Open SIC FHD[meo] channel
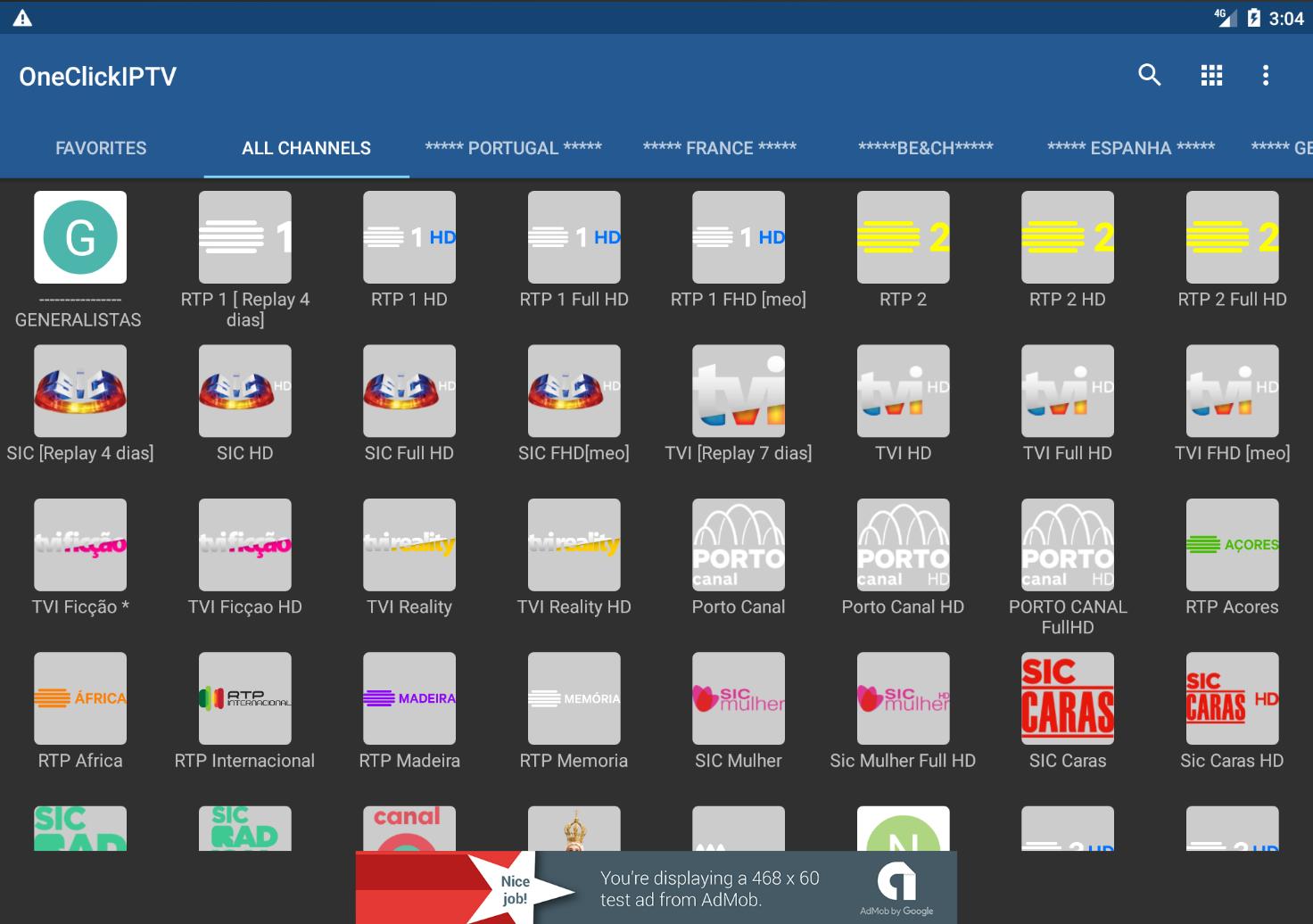 574,391
